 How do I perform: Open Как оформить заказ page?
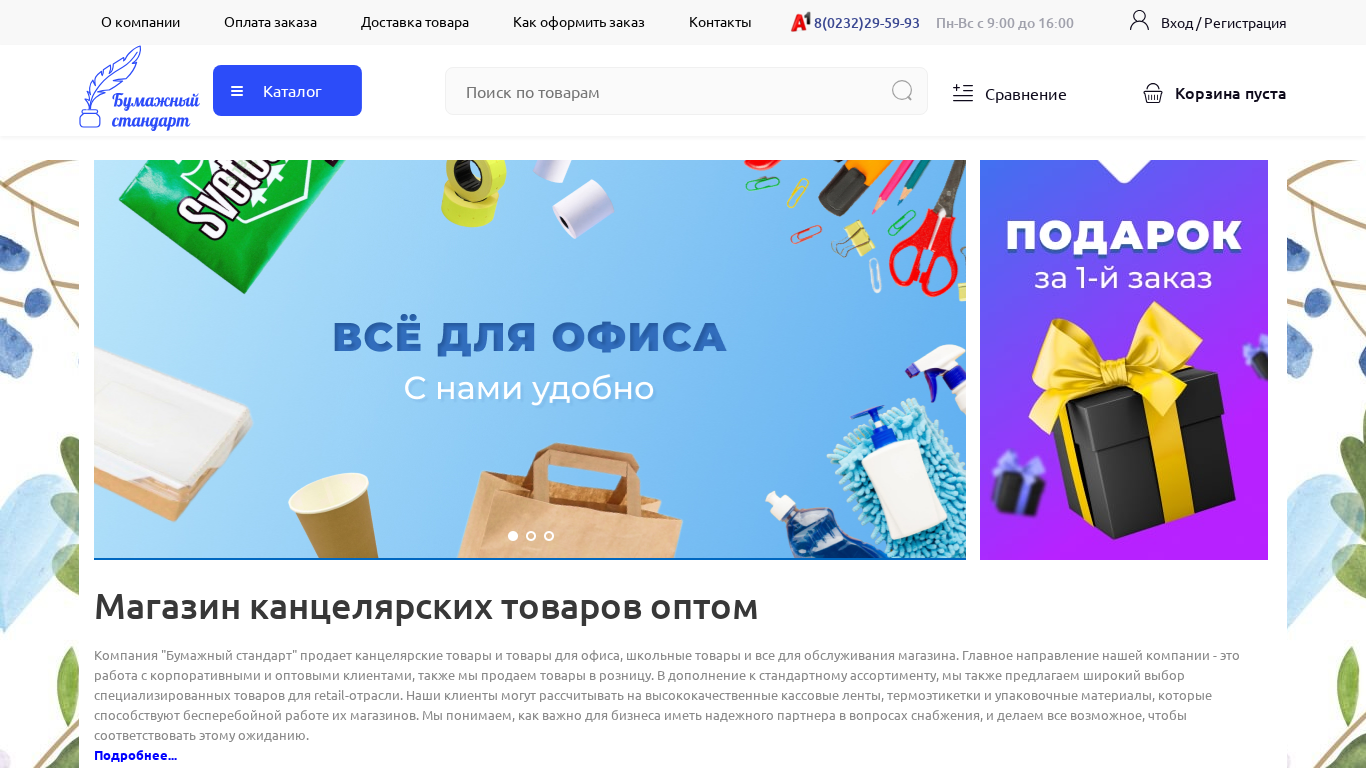tap(579, 22)
